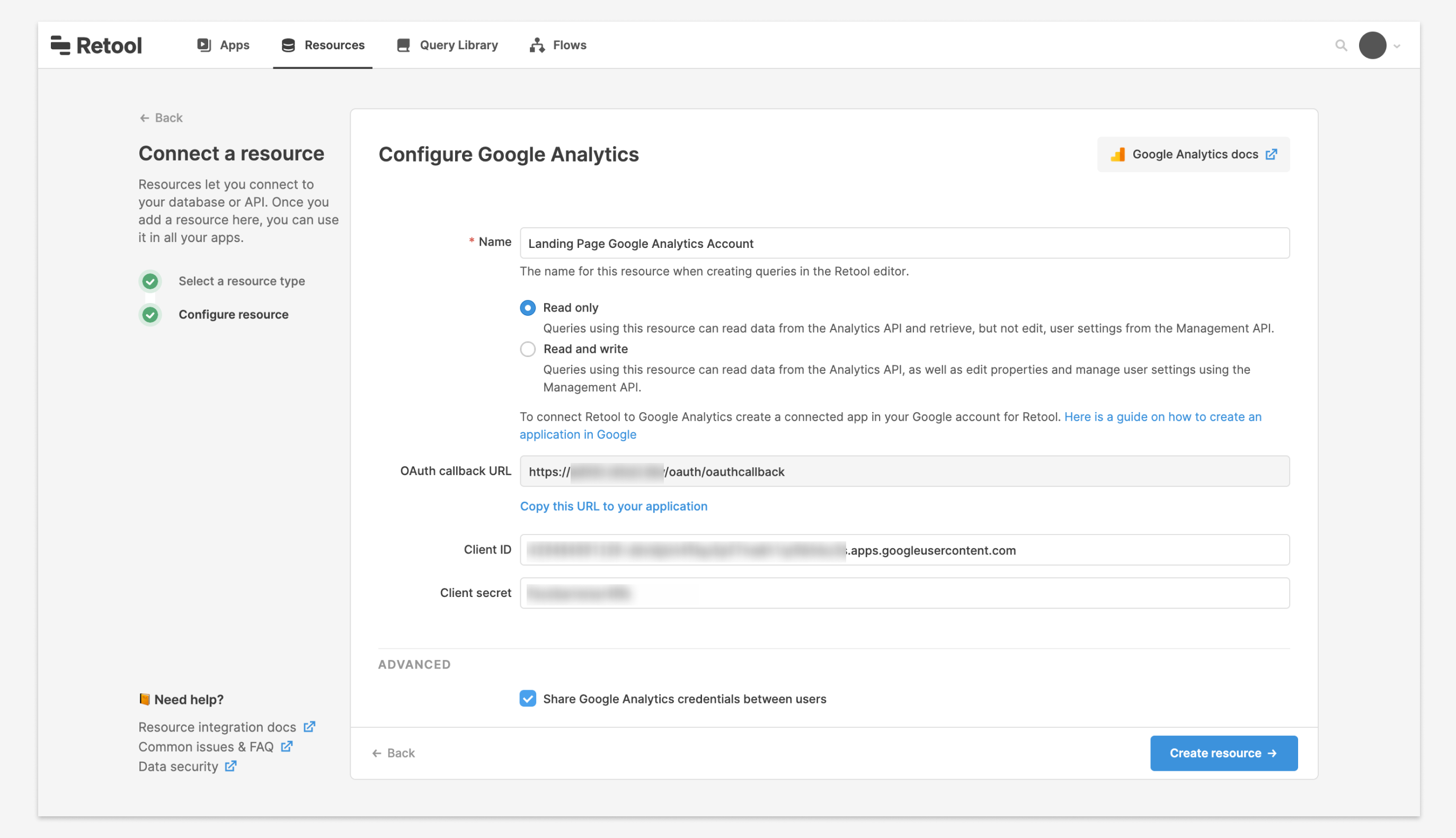1456x838 pixels.
Task: Click the Resources database icon
Action: pos(288,45)
